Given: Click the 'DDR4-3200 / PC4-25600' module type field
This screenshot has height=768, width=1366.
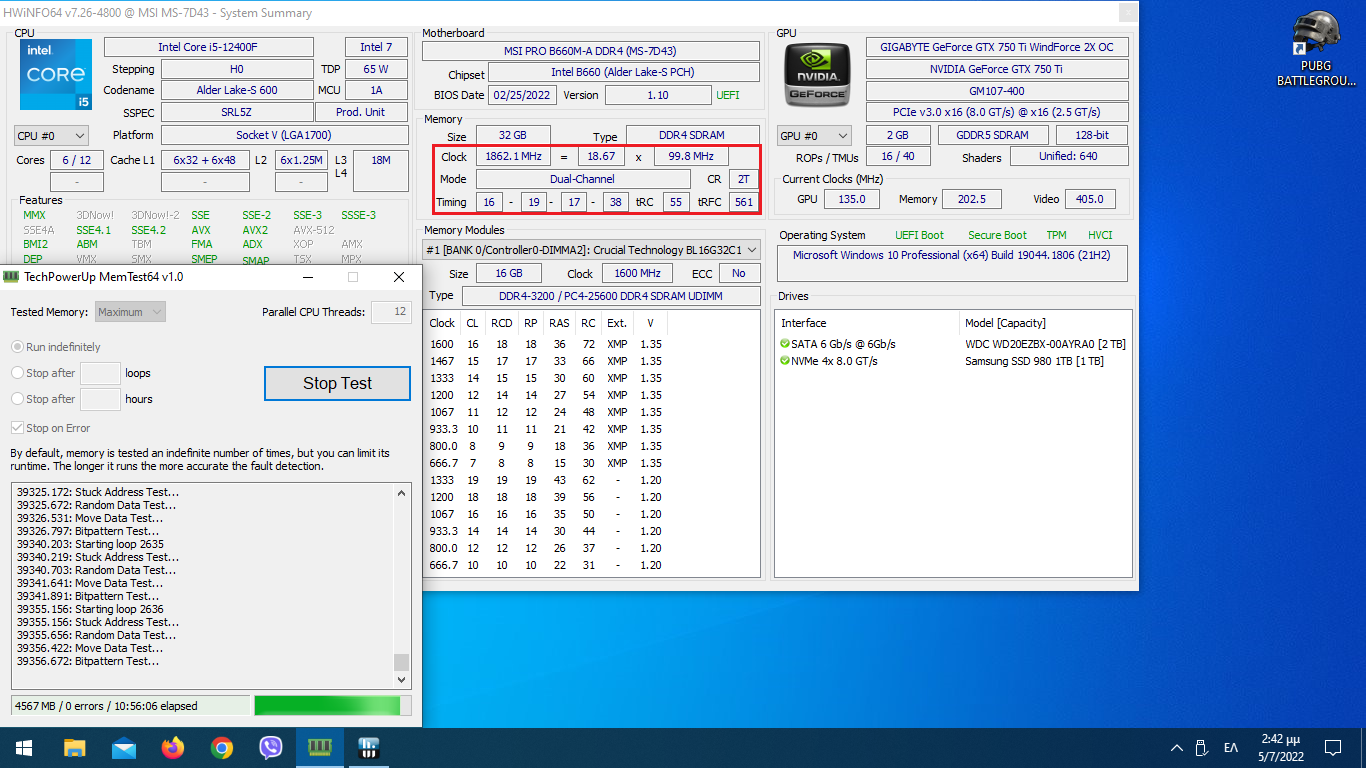Looking at the screenshot, I should (x=610, y=296).
